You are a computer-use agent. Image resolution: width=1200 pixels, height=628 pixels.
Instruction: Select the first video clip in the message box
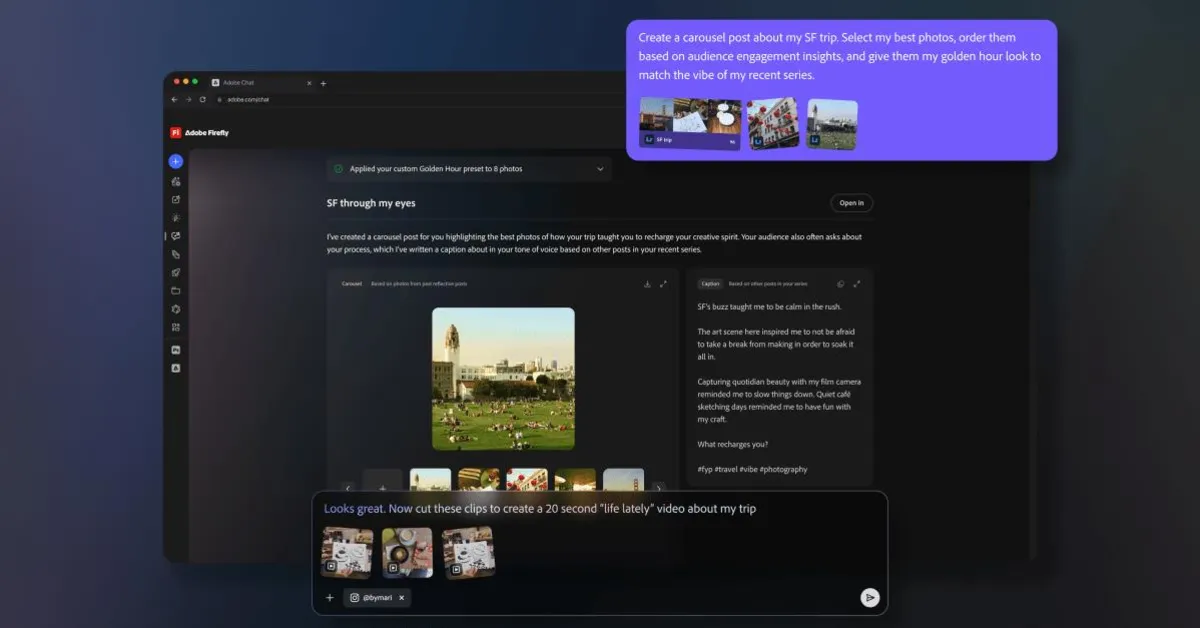(346, 551)
